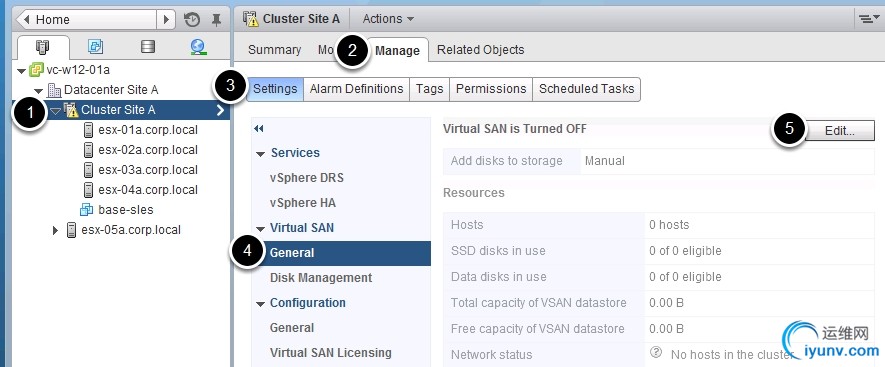Open Virtual SAN Licensing settings
Viewport: 885px width, 367px height.
(331, 352)
